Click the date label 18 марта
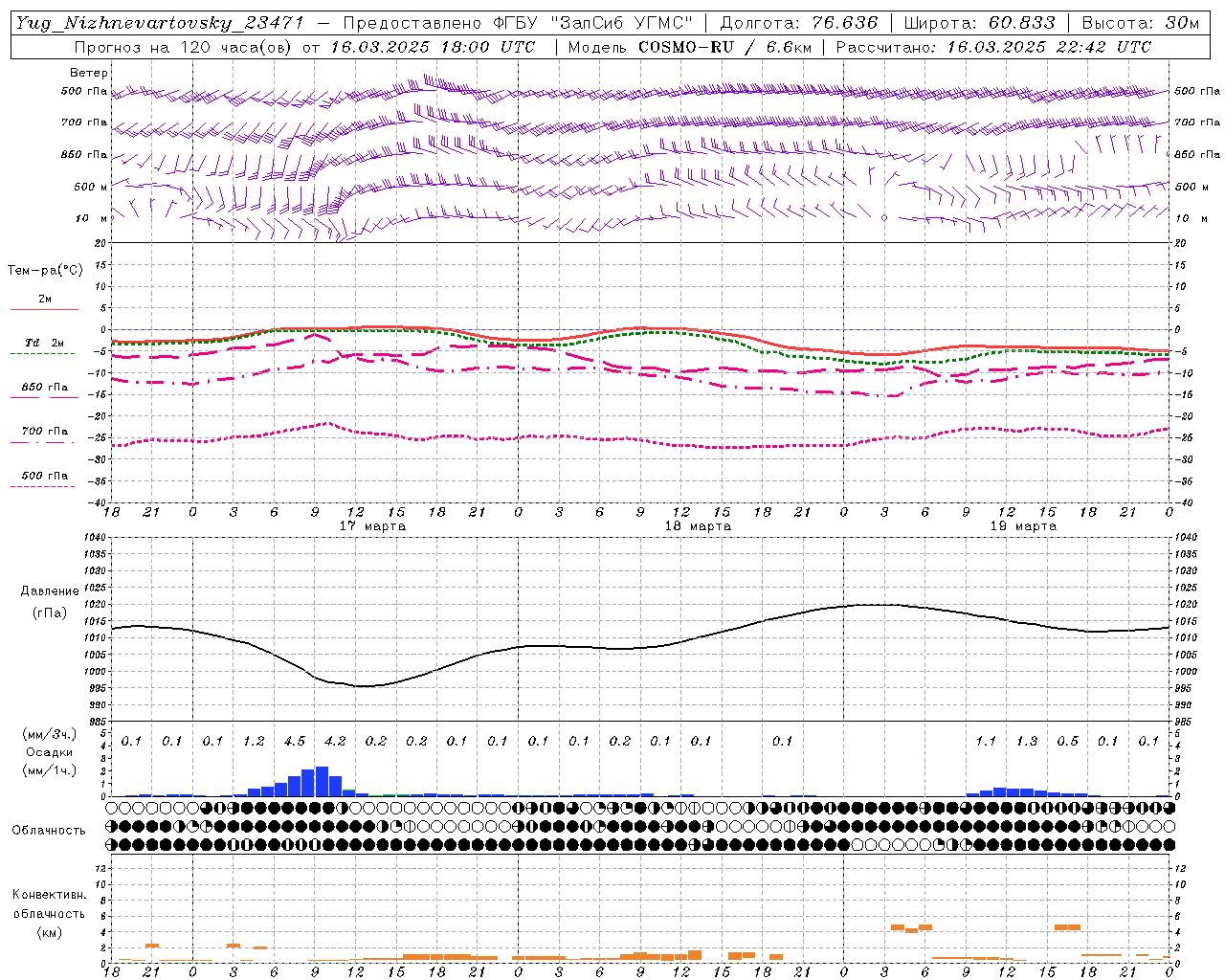Screen dimensions: 1225x980 click(698, 526)
